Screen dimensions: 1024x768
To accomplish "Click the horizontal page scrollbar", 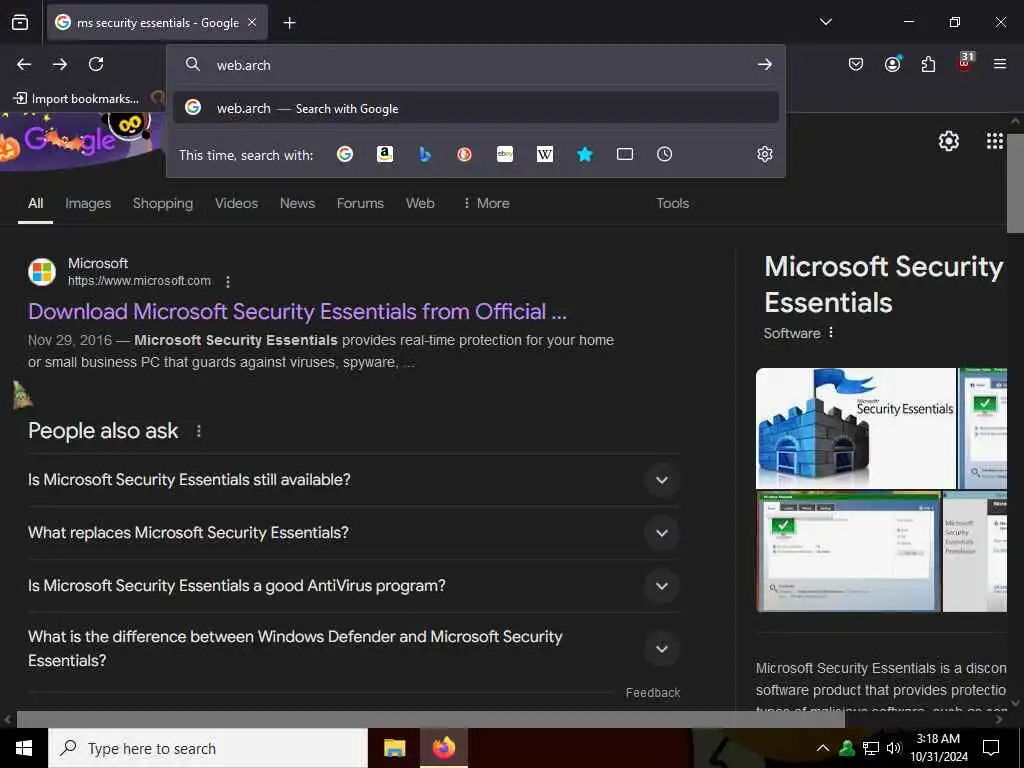I will pyautogui.click(x=430, y=720).
